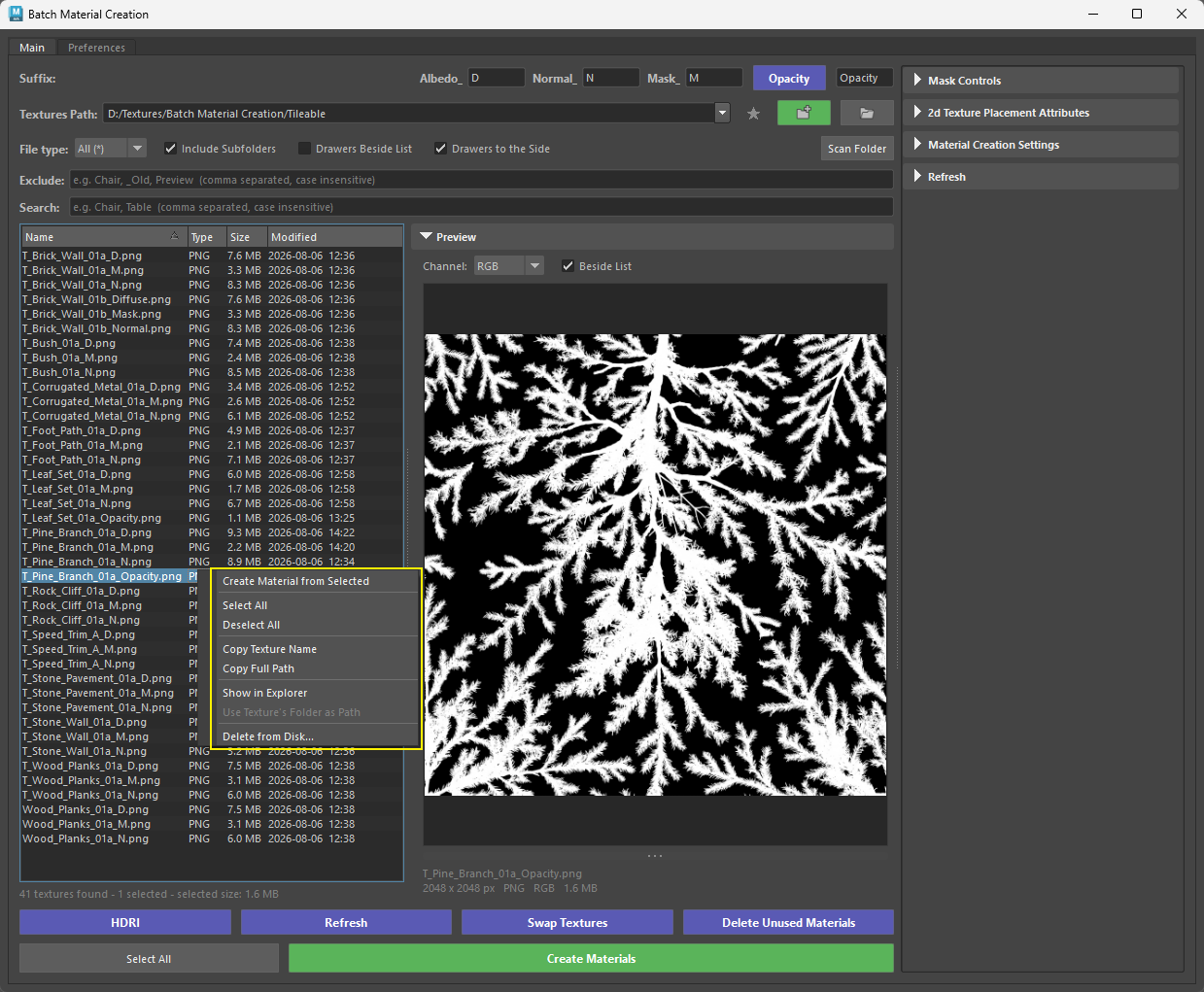Choose Create Material from Selected
The height and width of the screenshot is (992, 1204).
pyautogui.click(x=316, y=581)
